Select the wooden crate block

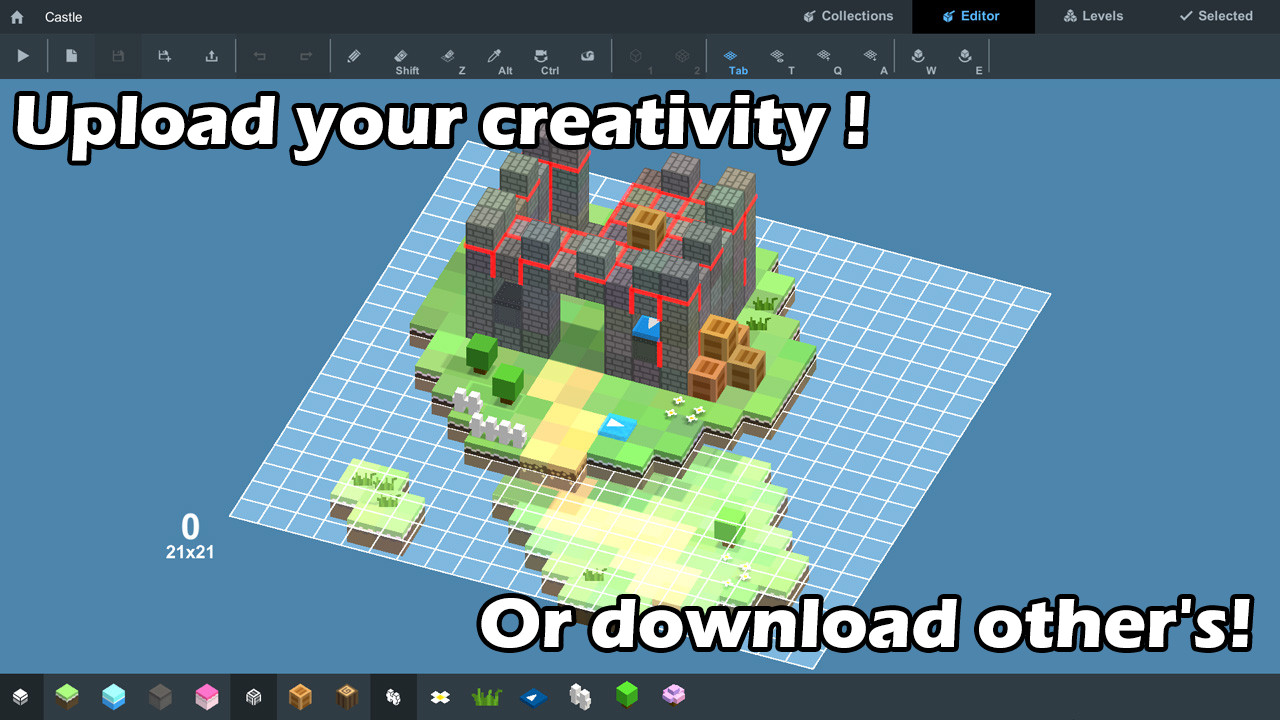point(300,696)
